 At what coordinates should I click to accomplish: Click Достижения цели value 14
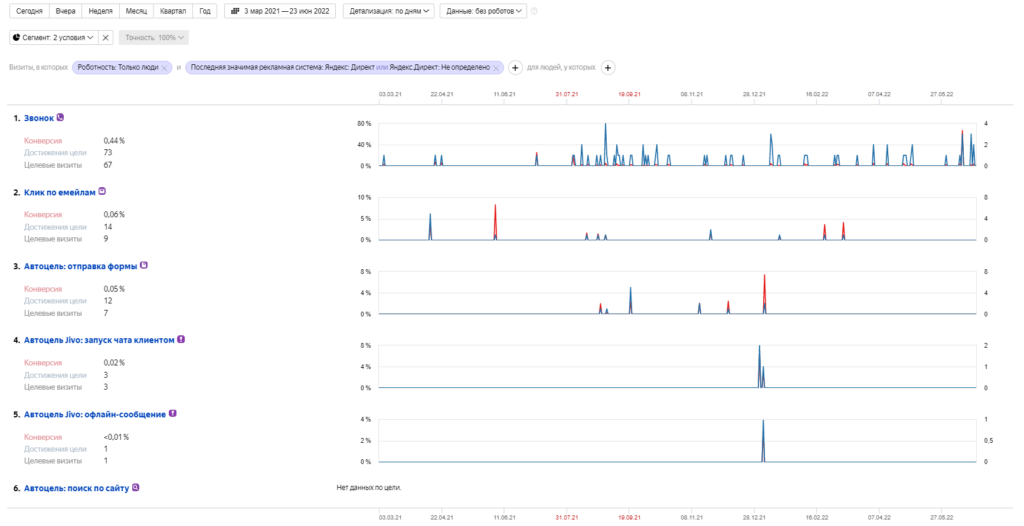108,227
